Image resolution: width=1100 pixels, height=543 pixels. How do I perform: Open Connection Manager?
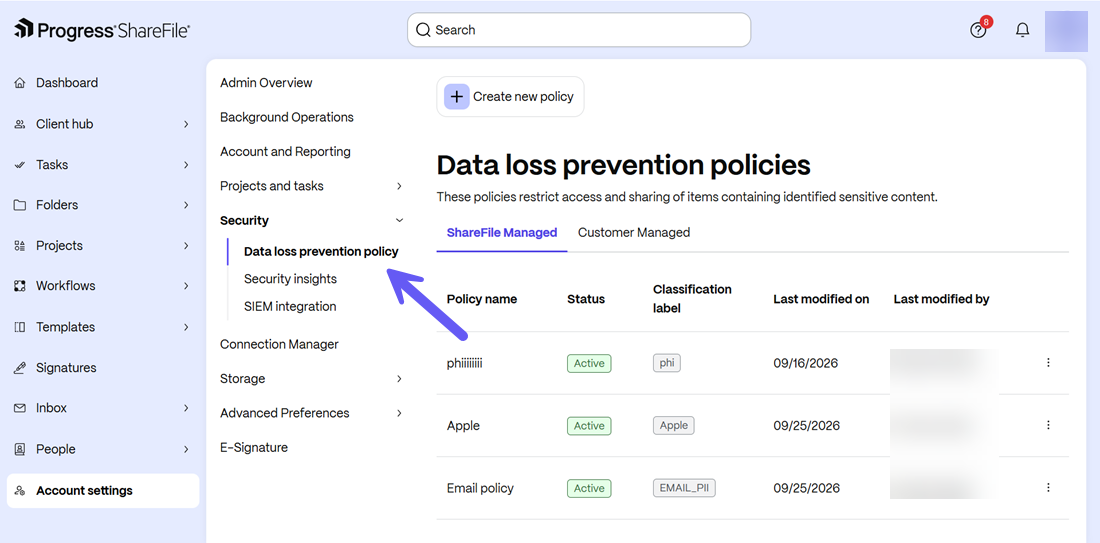pos(279,344)
